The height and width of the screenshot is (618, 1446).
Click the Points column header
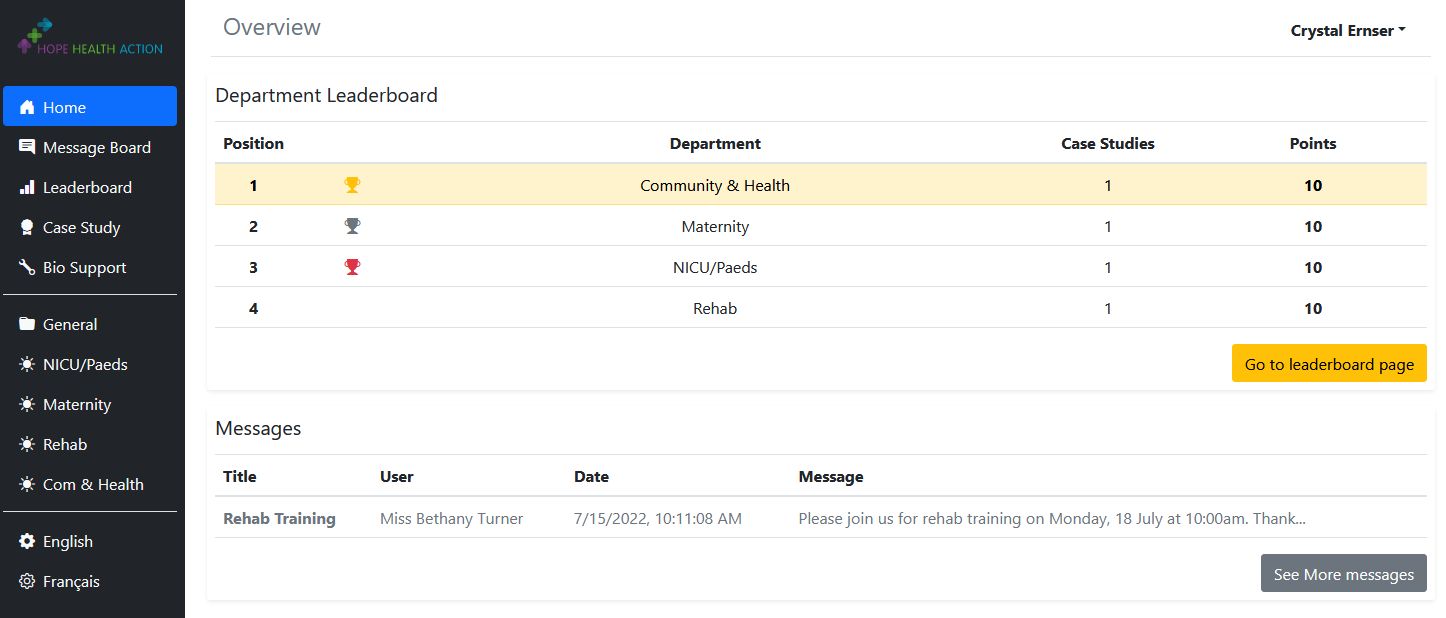pyautogui.click(x=1313, y=143)
